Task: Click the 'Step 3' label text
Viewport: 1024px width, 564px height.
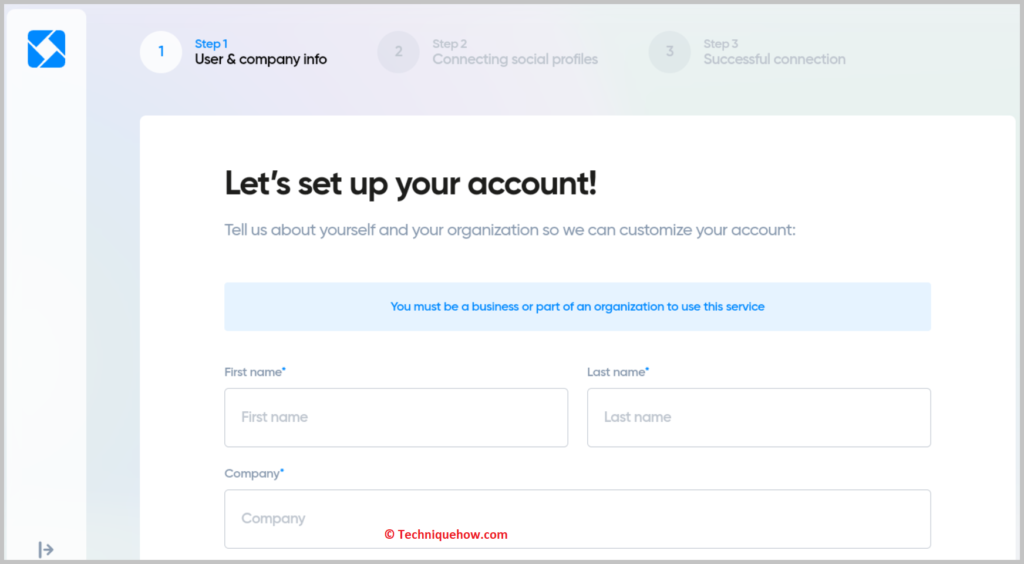Action: pyautogui.click(x=720, y=44)
